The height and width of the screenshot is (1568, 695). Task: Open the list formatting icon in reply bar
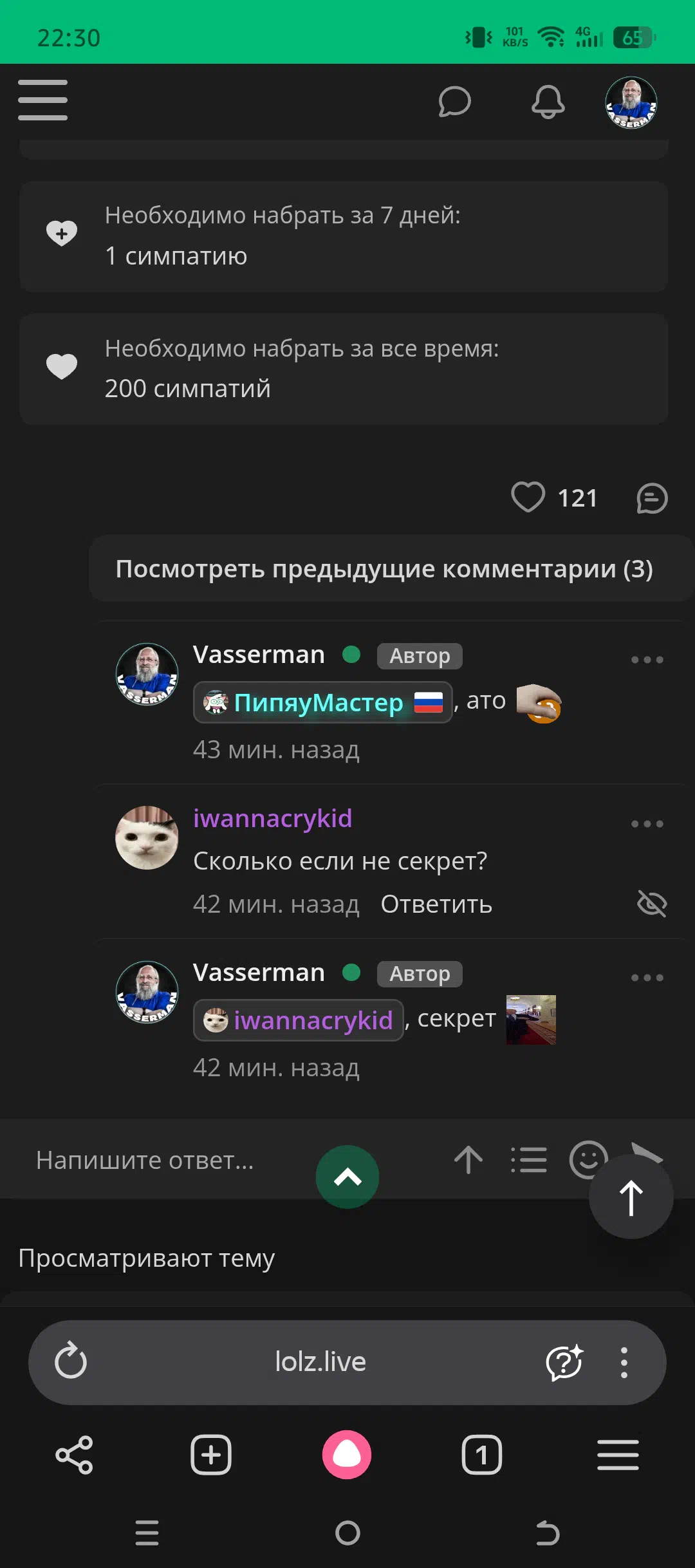point(529,1160)
